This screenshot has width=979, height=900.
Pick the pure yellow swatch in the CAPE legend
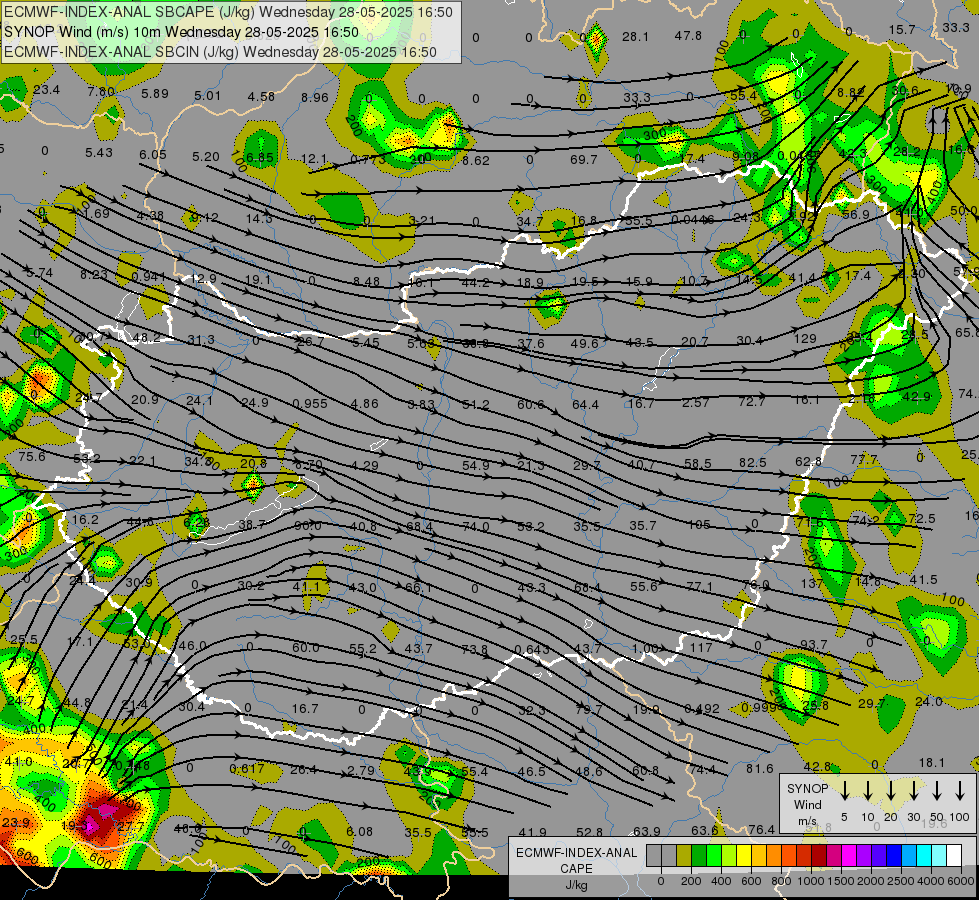coord(744,855)
